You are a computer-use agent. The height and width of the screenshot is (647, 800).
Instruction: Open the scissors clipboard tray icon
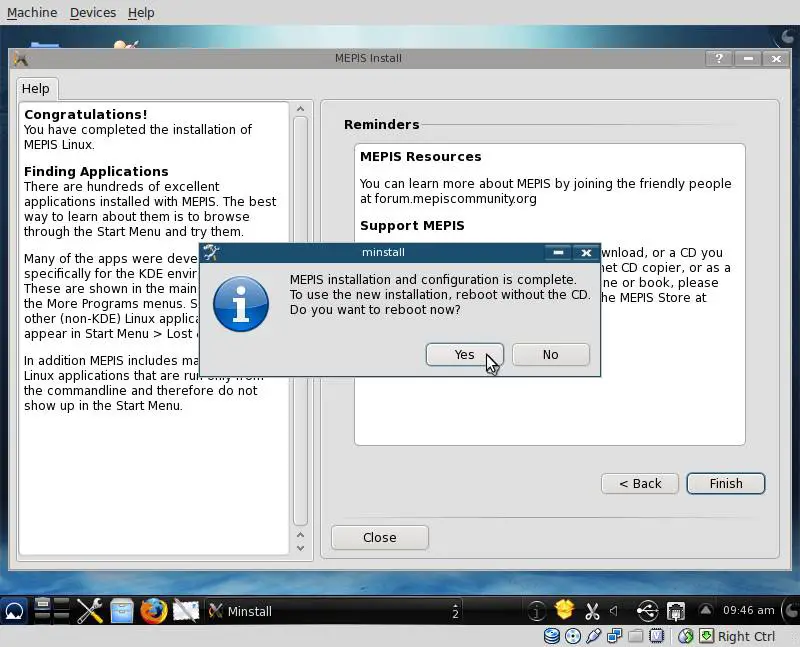pyautogui.click(x=592, y=611)
